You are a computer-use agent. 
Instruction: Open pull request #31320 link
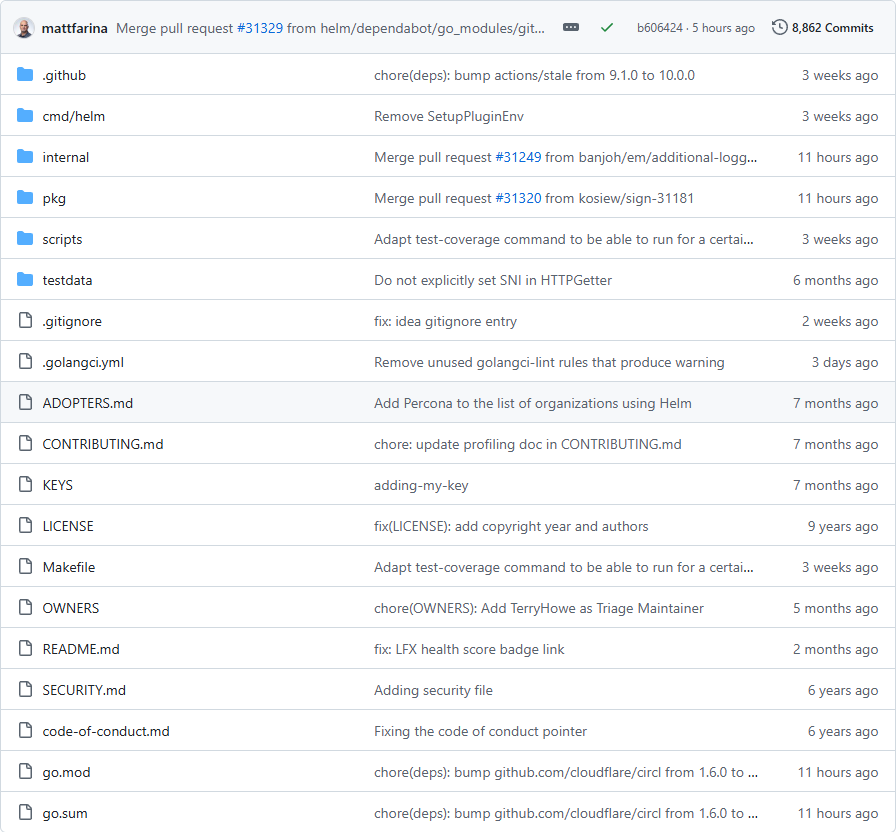point(518,198)
